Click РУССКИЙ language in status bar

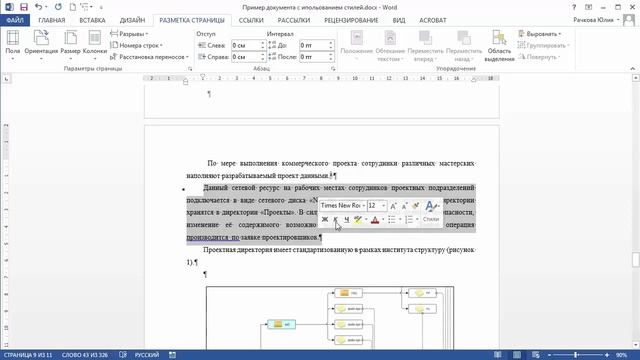[x=147, y=355]
